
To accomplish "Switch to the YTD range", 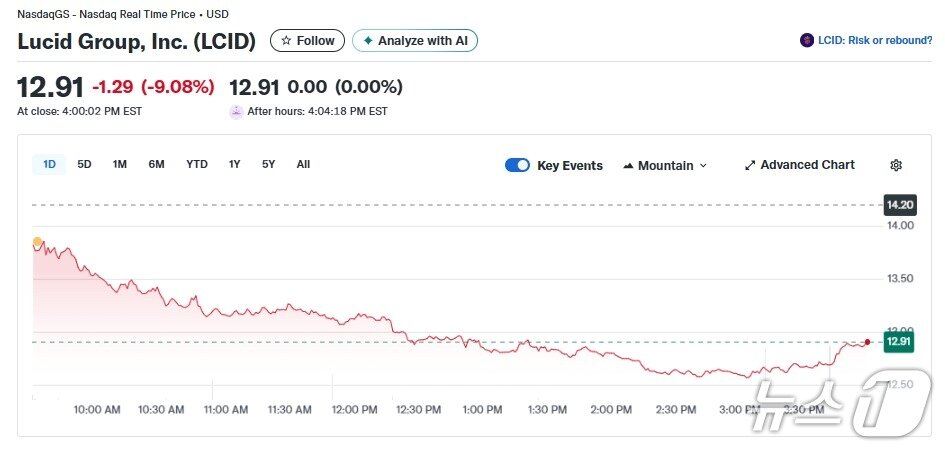I will pyautogui.click(x=197, y=164).
